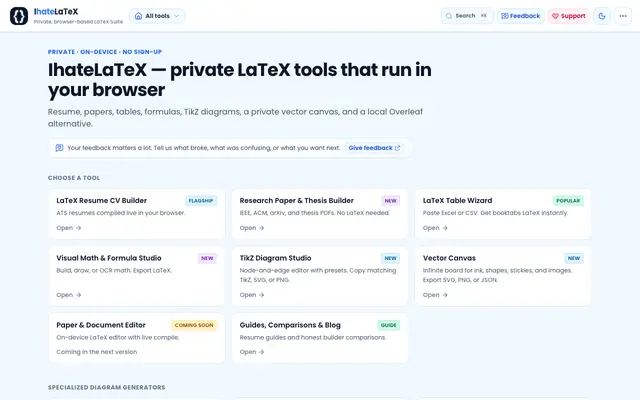Click 'Coming in the next version' text
Viewport: 640px width, 400px height.
point(97,352)
